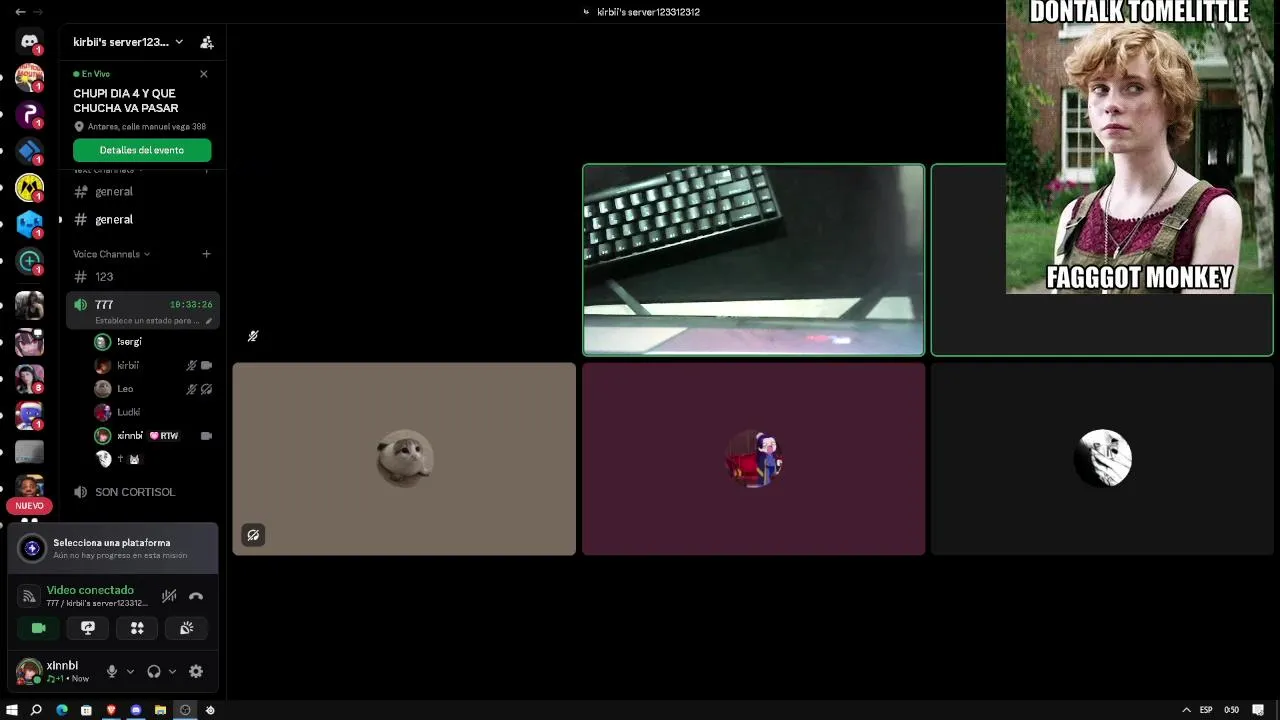The width and height of the screenshot is (1280, 720).
Task: Open the ESP language switcher
Action: [1206, 710]
